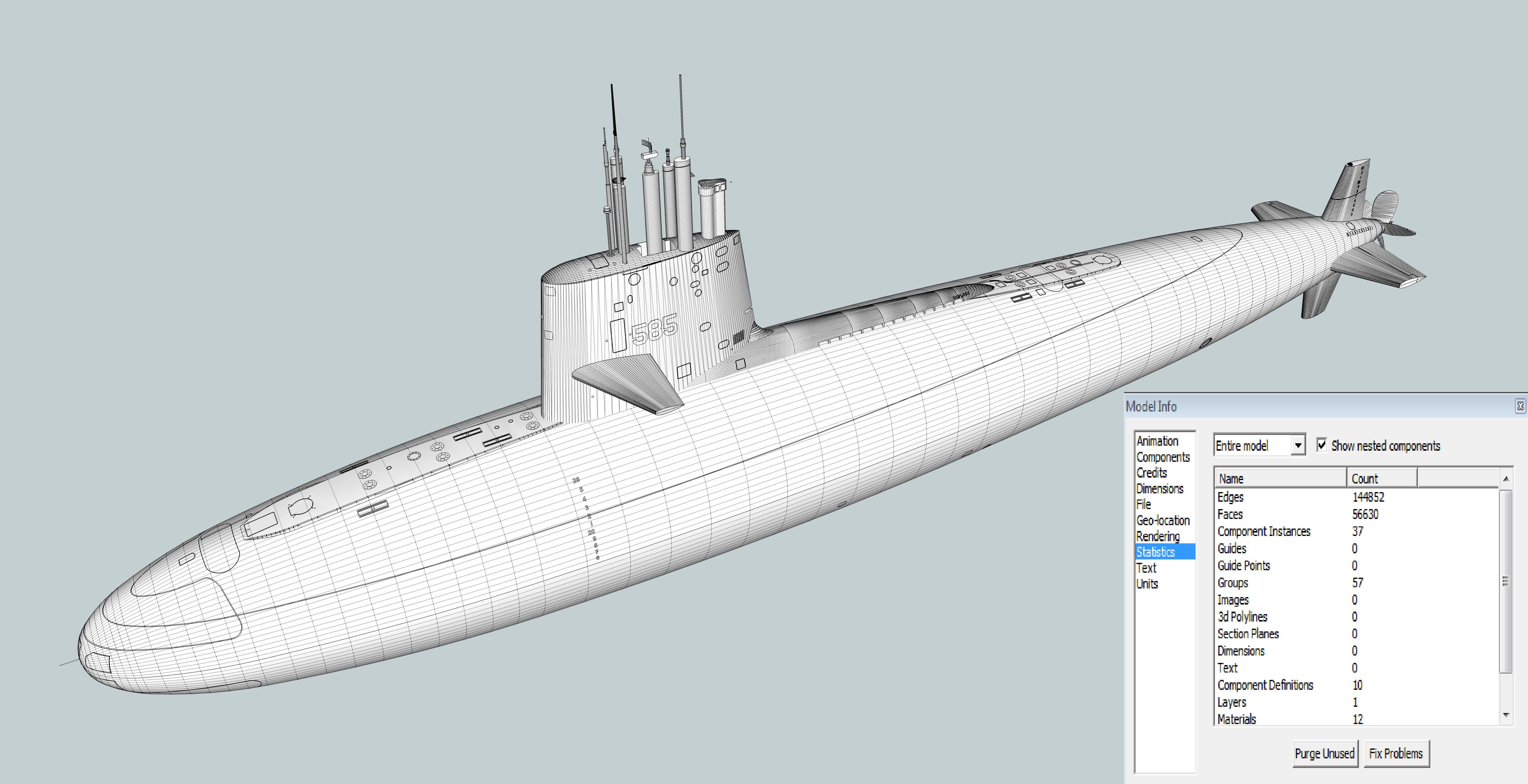Open the Entire model dropdown

click(x=1298, y=445)
